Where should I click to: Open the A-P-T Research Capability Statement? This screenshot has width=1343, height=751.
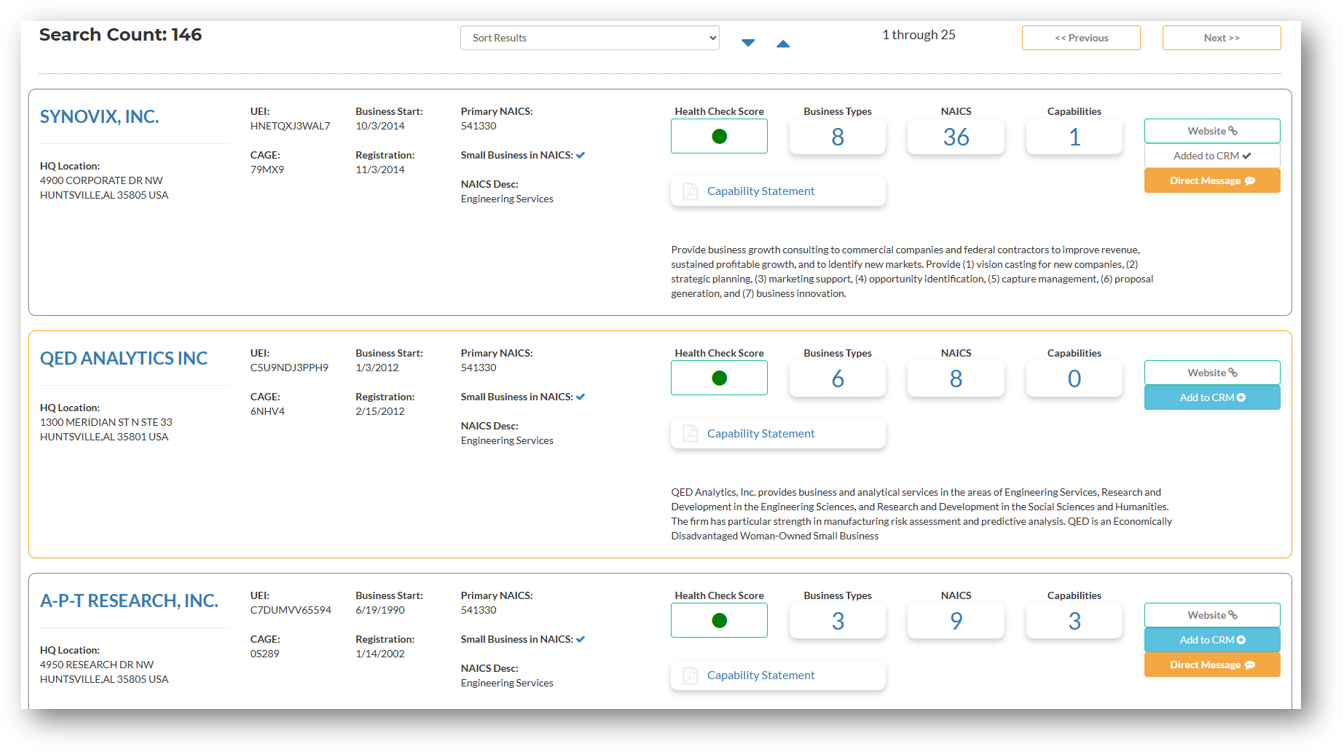tap(778, 675)
